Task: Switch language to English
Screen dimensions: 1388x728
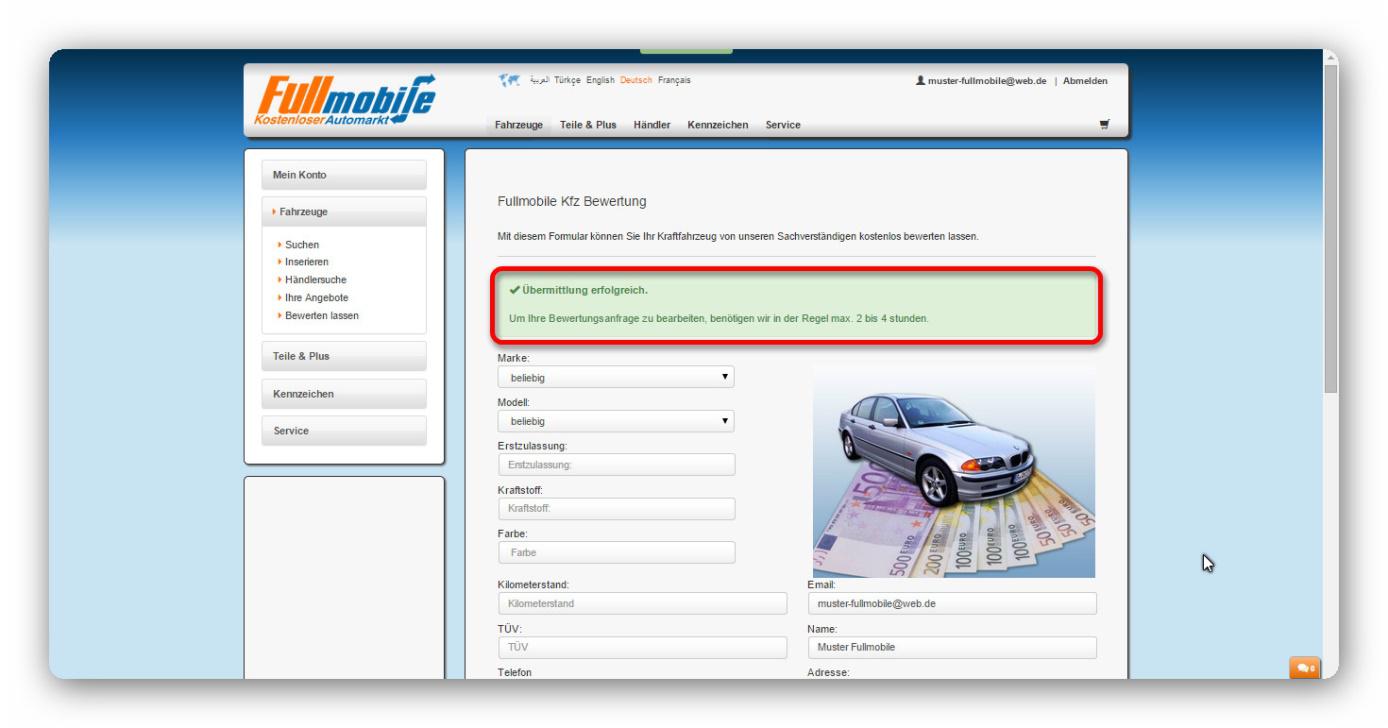Action: pos(600,80)
